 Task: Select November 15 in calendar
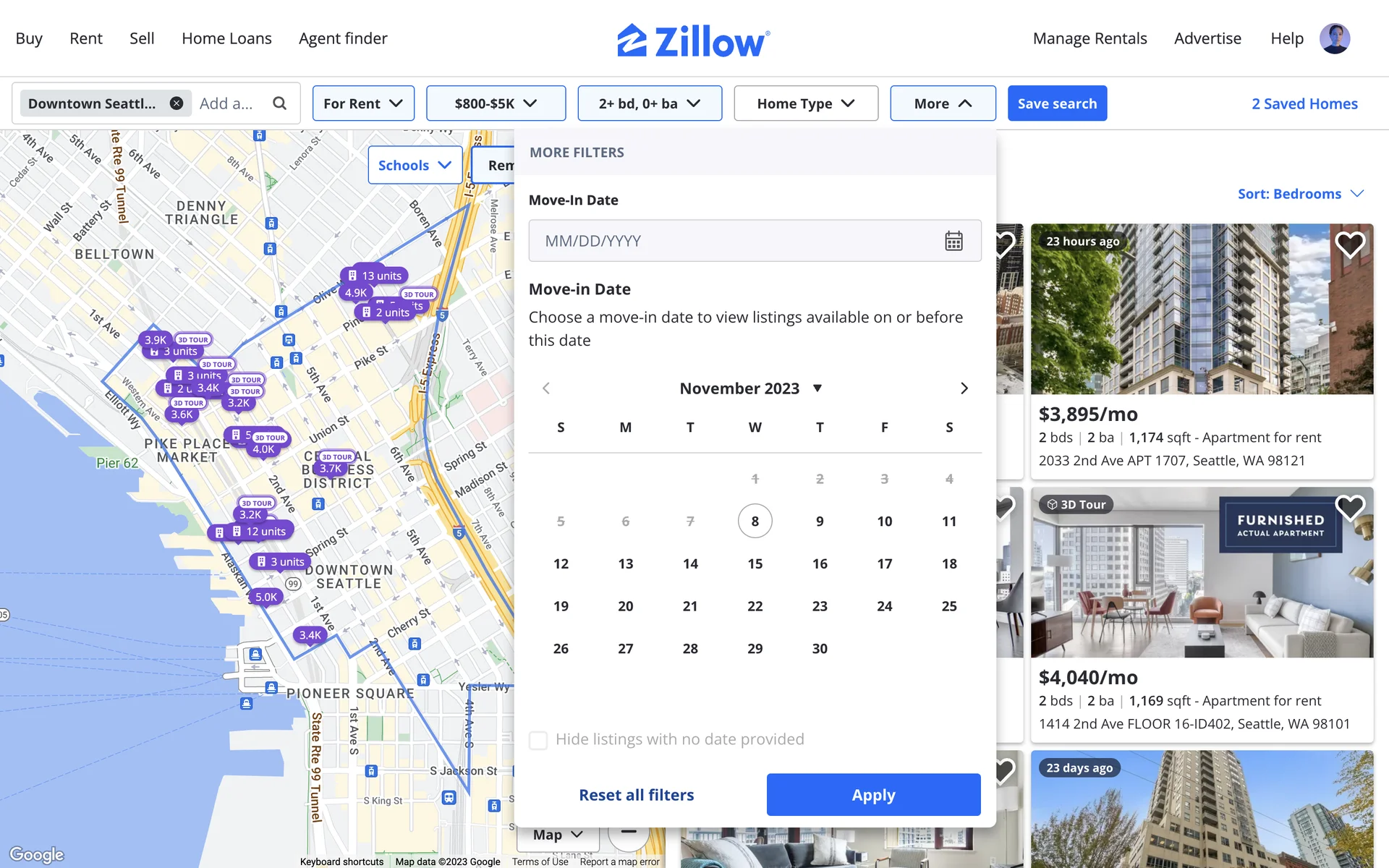755,563
